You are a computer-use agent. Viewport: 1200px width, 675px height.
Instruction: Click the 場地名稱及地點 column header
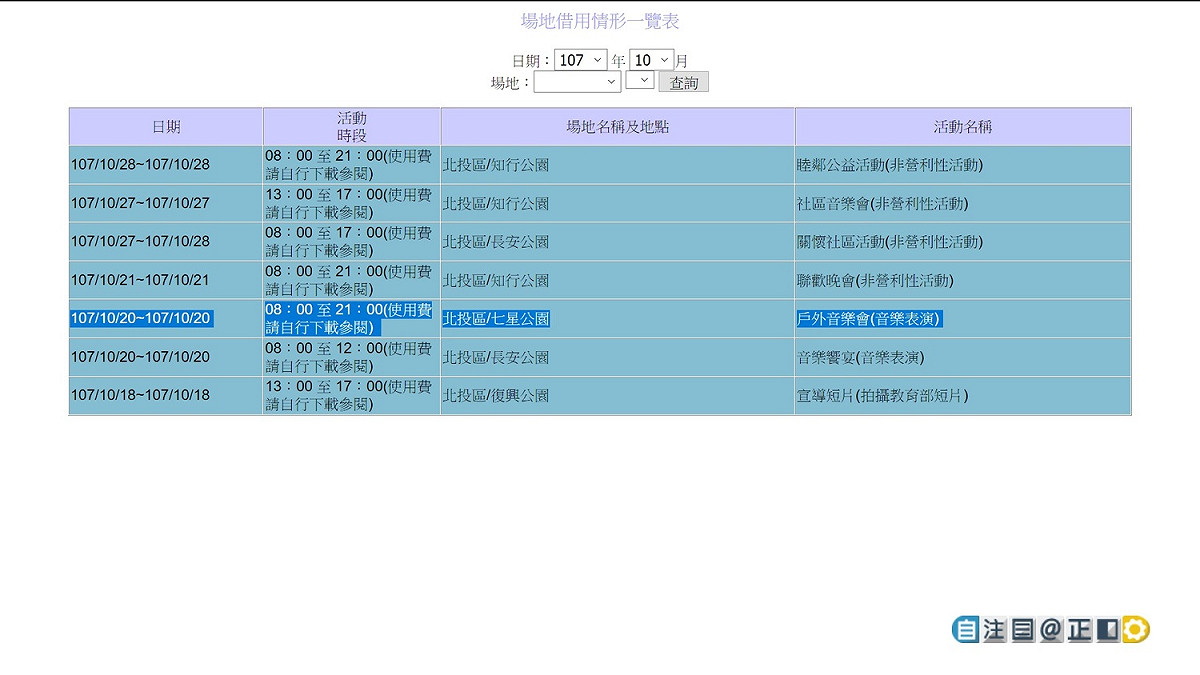618,127
